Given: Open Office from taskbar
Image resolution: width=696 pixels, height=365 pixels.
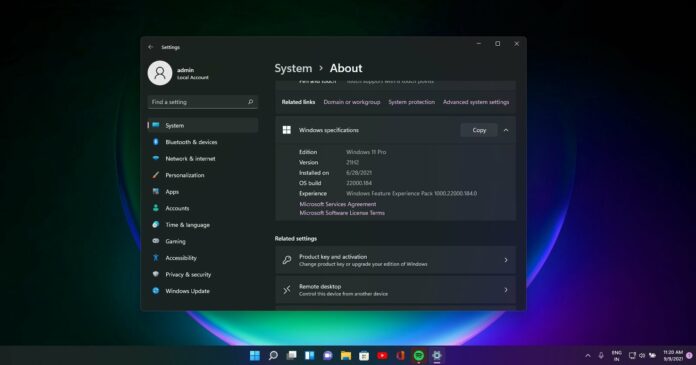Looking at the screenshot, I should pos(400,355).
